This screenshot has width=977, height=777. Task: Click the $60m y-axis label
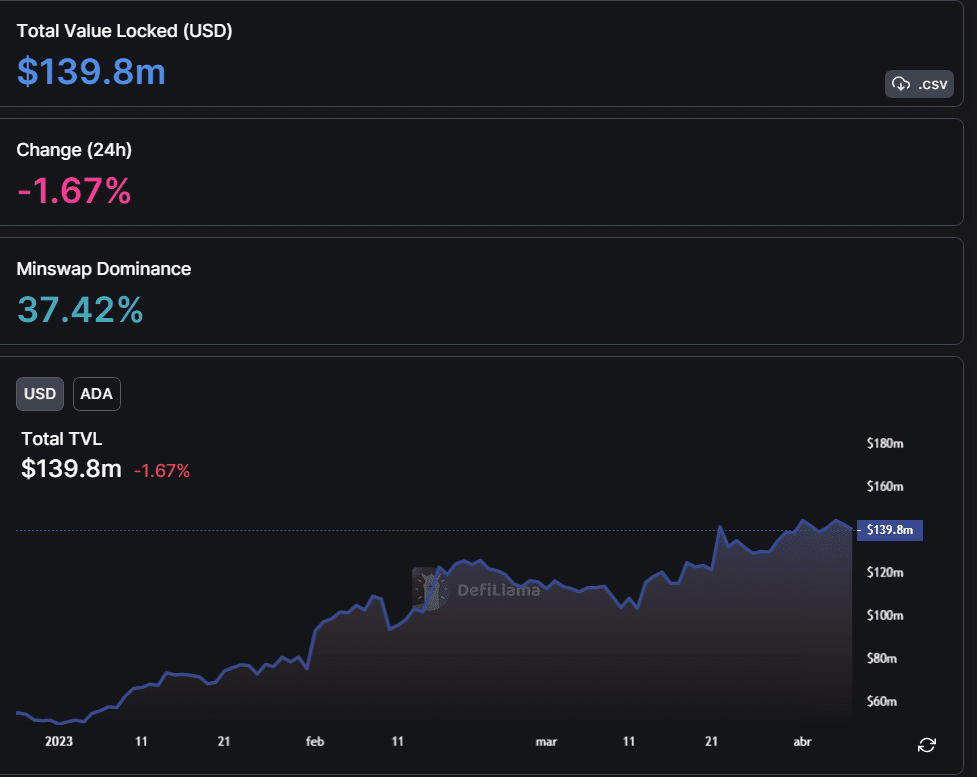click(x=882, y=701)
